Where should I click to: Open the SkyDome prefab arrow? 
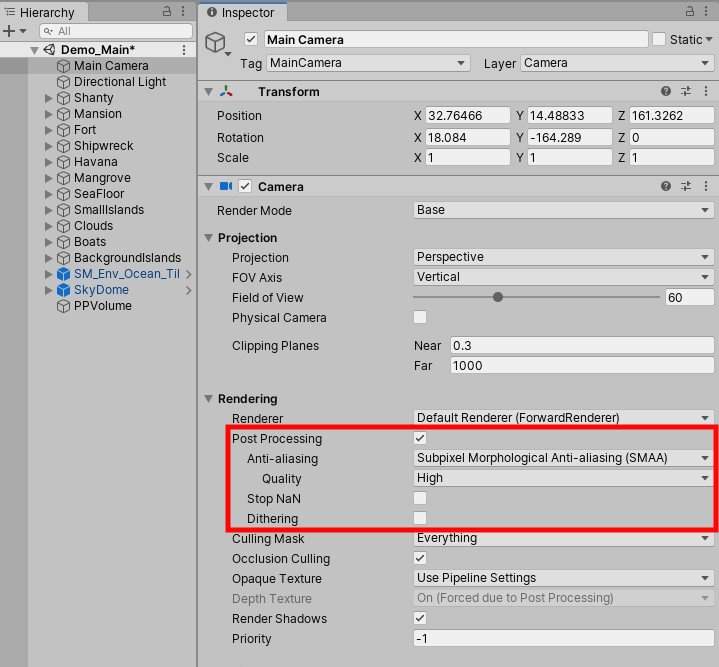(188, 290)
